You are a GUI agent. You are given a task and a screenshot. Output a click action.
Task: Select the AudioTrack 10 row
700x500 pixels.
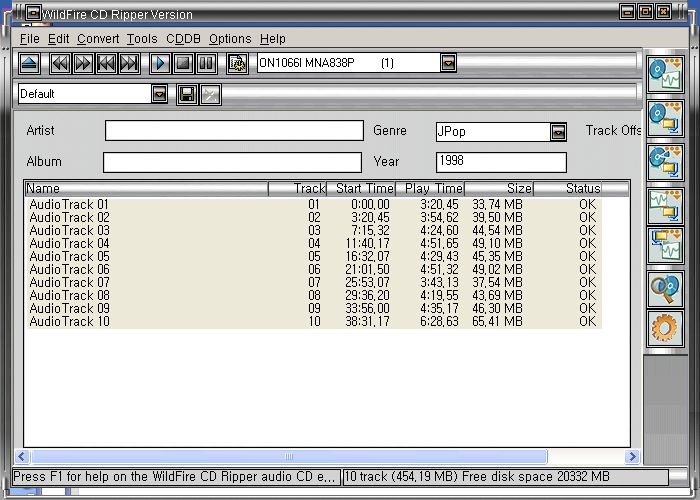point(314,321)
